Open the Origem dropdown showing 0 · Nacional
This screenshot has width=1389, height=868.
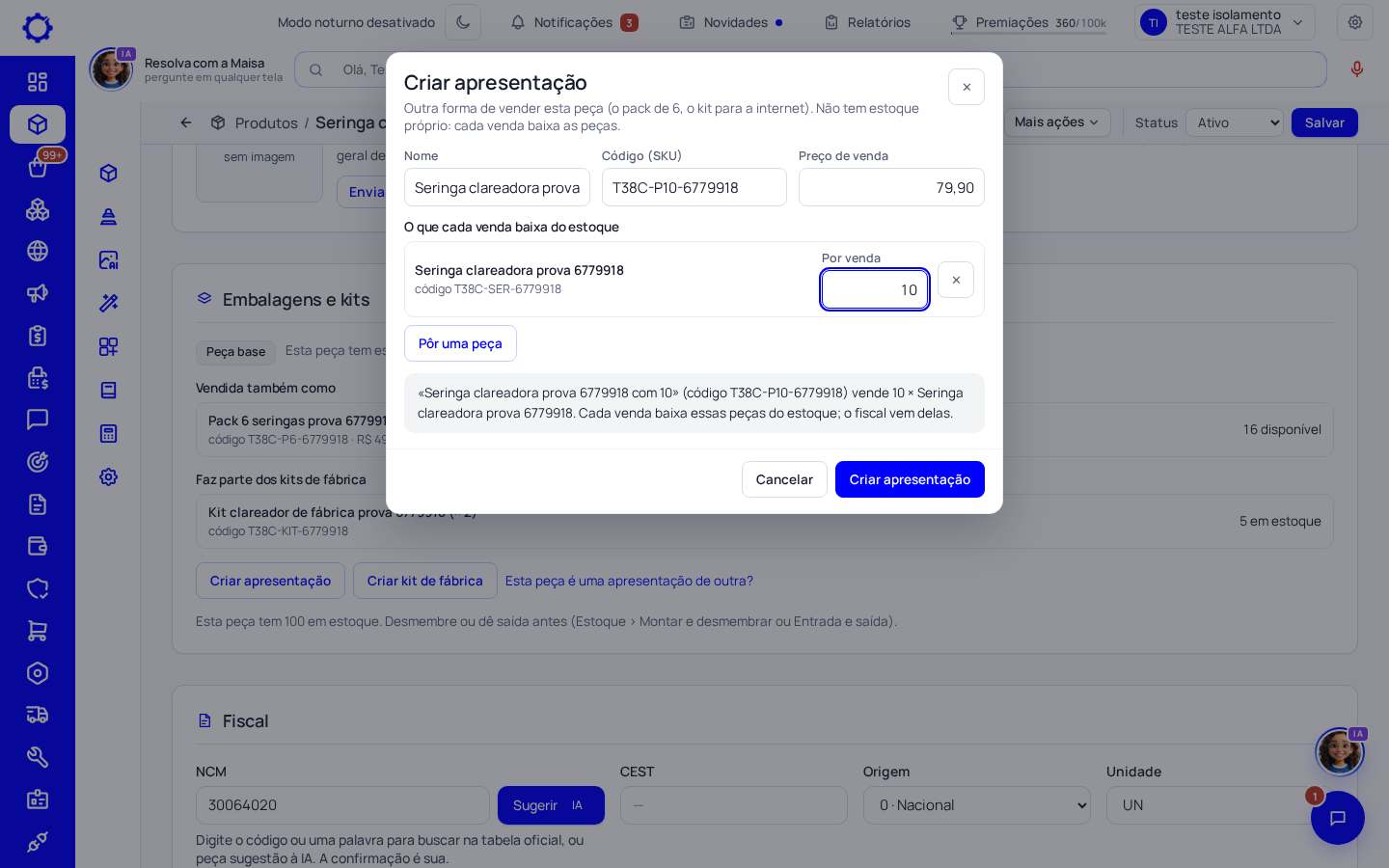[977, 805]
